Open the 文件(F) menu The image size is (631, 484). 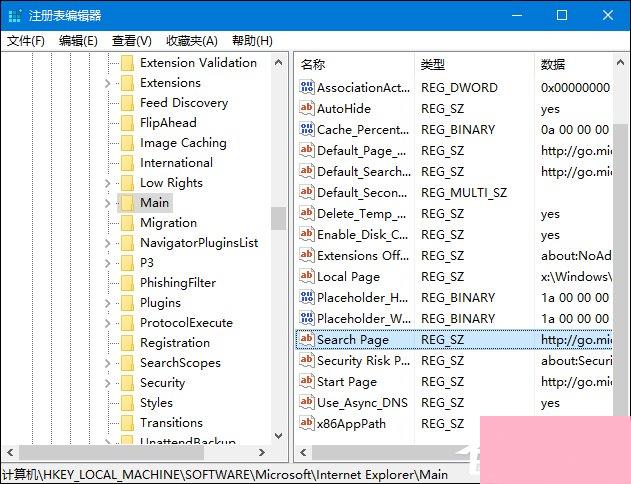[26, 41]
